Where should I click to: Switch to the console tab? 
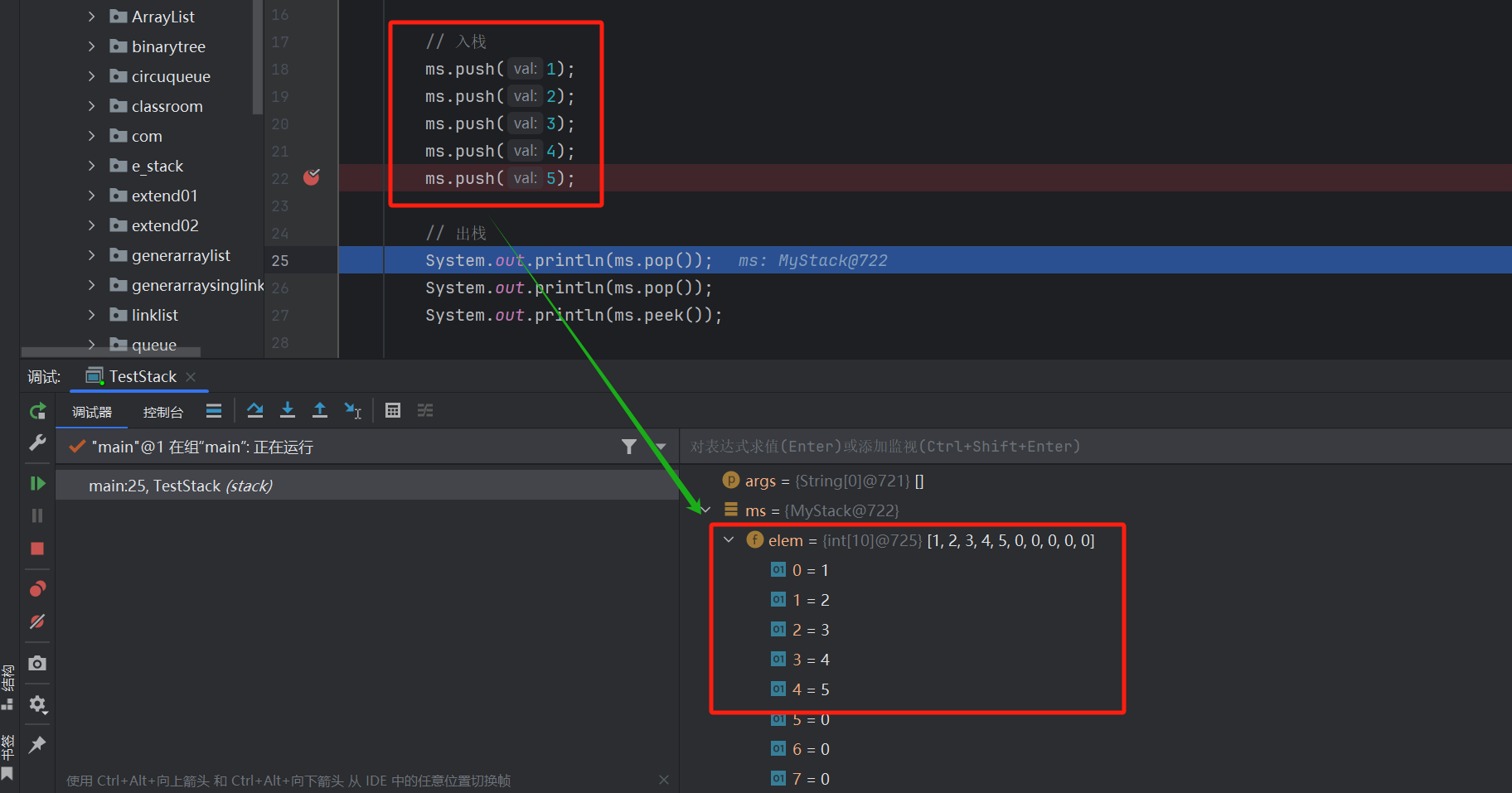pyautogui.click(x=163, y=412)
